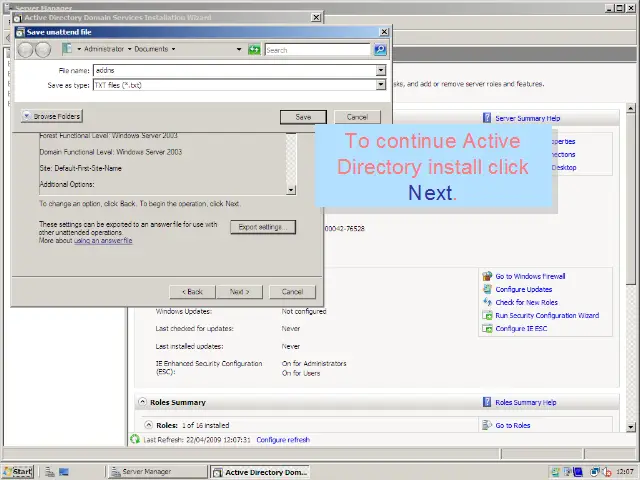Screen dimensions: 640x480
Task: Click the red security alert tray icon
Action: point(607,472)
